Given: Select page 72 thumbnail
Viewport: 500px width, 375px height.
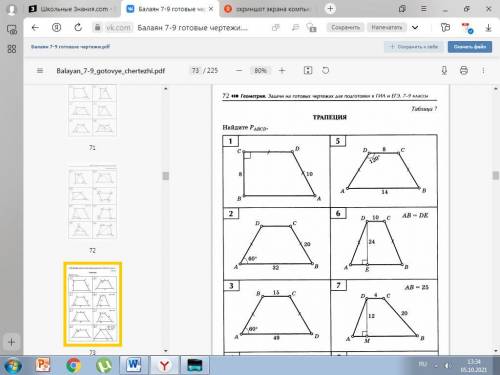Looking at the screenshot, I should click(92, 202).
